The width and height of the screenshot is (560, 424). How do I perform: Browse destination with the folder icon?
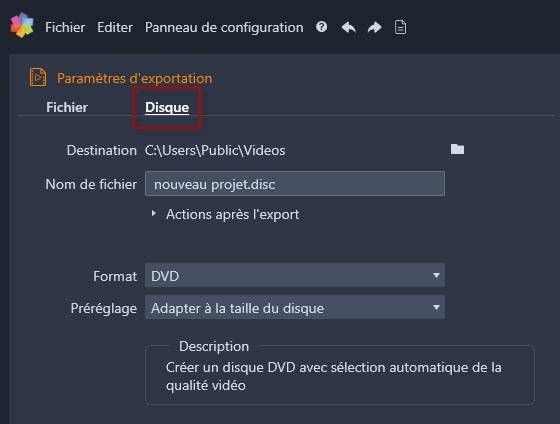pos(457,149)
